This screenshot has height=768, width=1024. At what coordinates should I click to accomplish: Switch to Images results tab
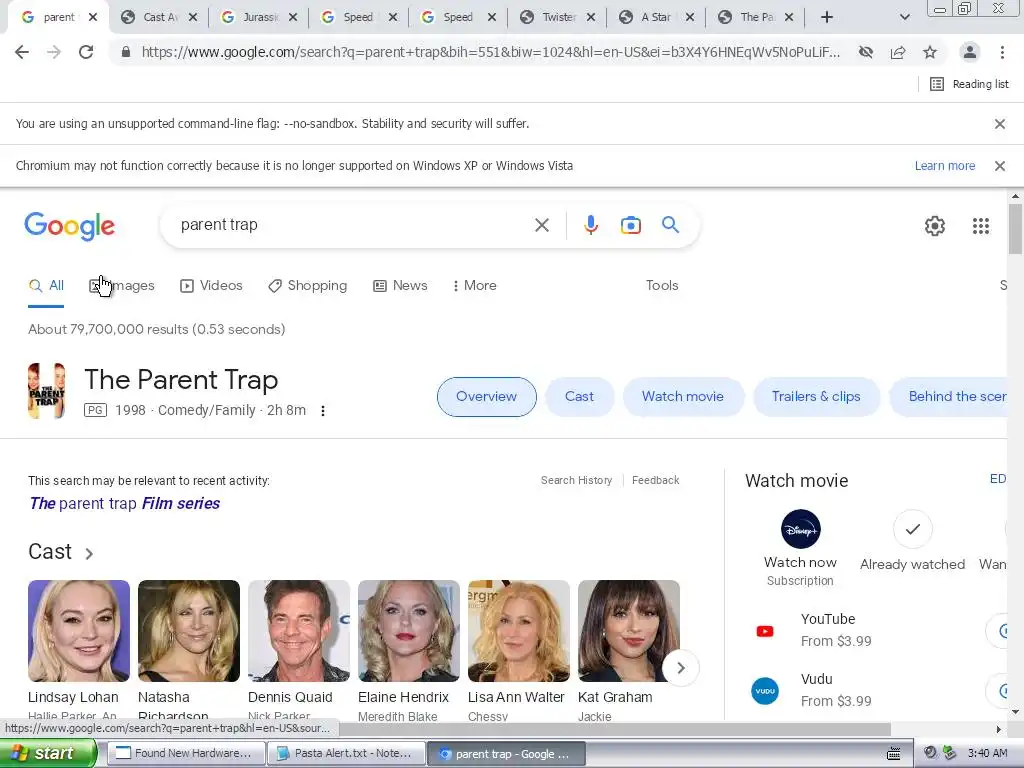[x=122, y=285]
